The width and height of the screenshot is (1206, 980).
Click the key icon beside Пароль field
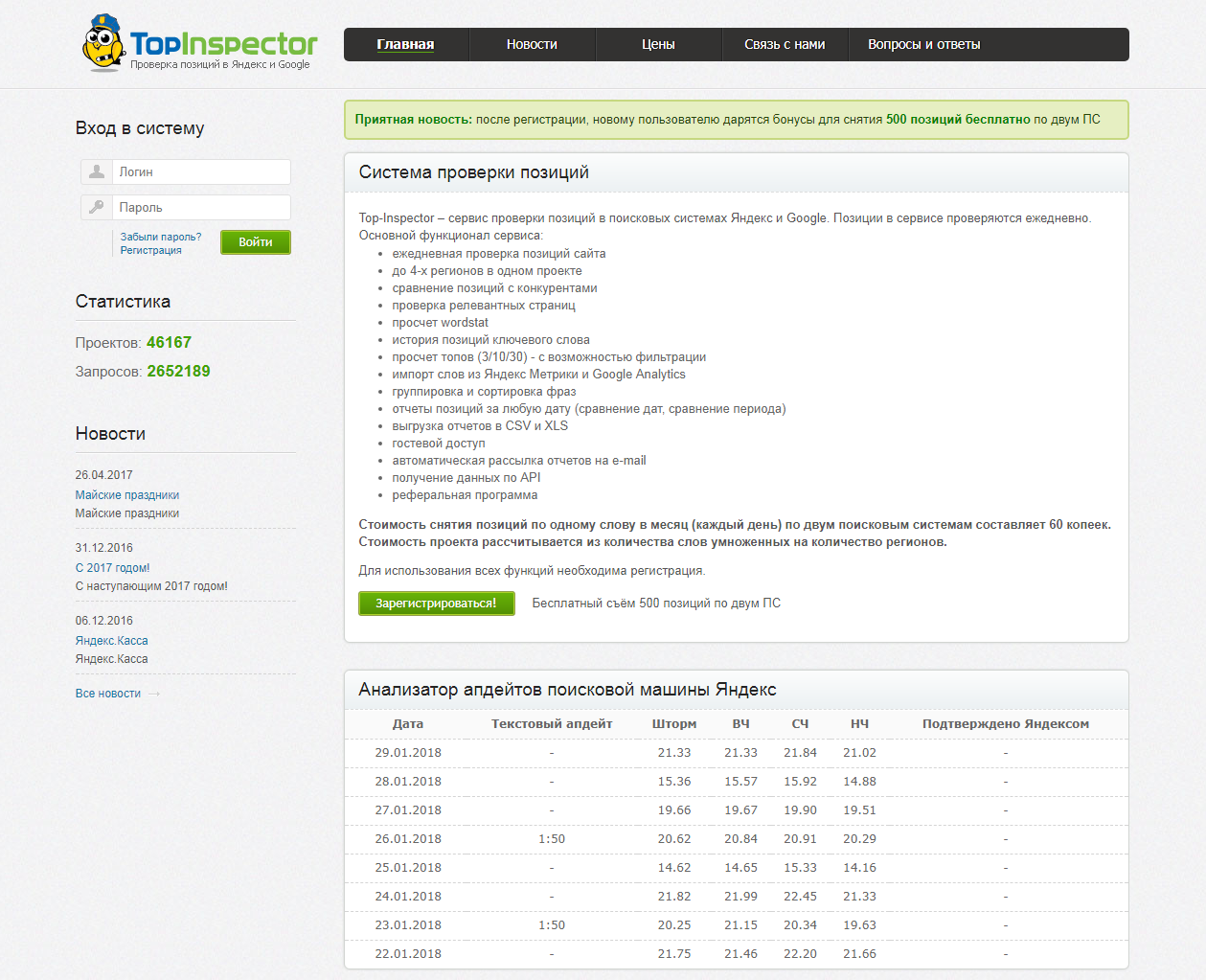tap(97, 207)
